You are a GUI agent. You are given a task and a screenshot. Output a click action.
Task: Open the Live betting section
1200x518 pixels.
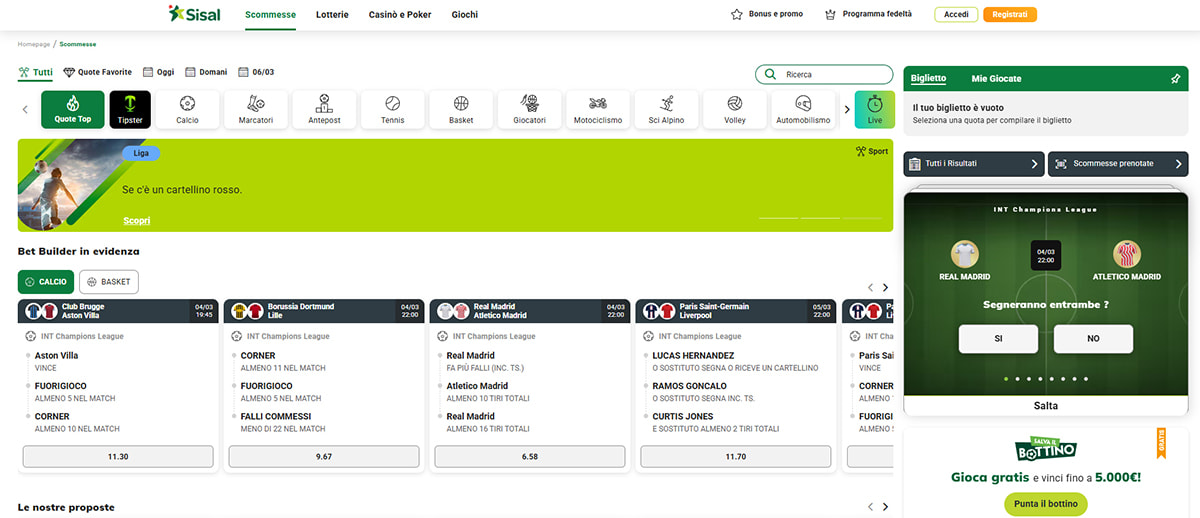tap(875, 109)
